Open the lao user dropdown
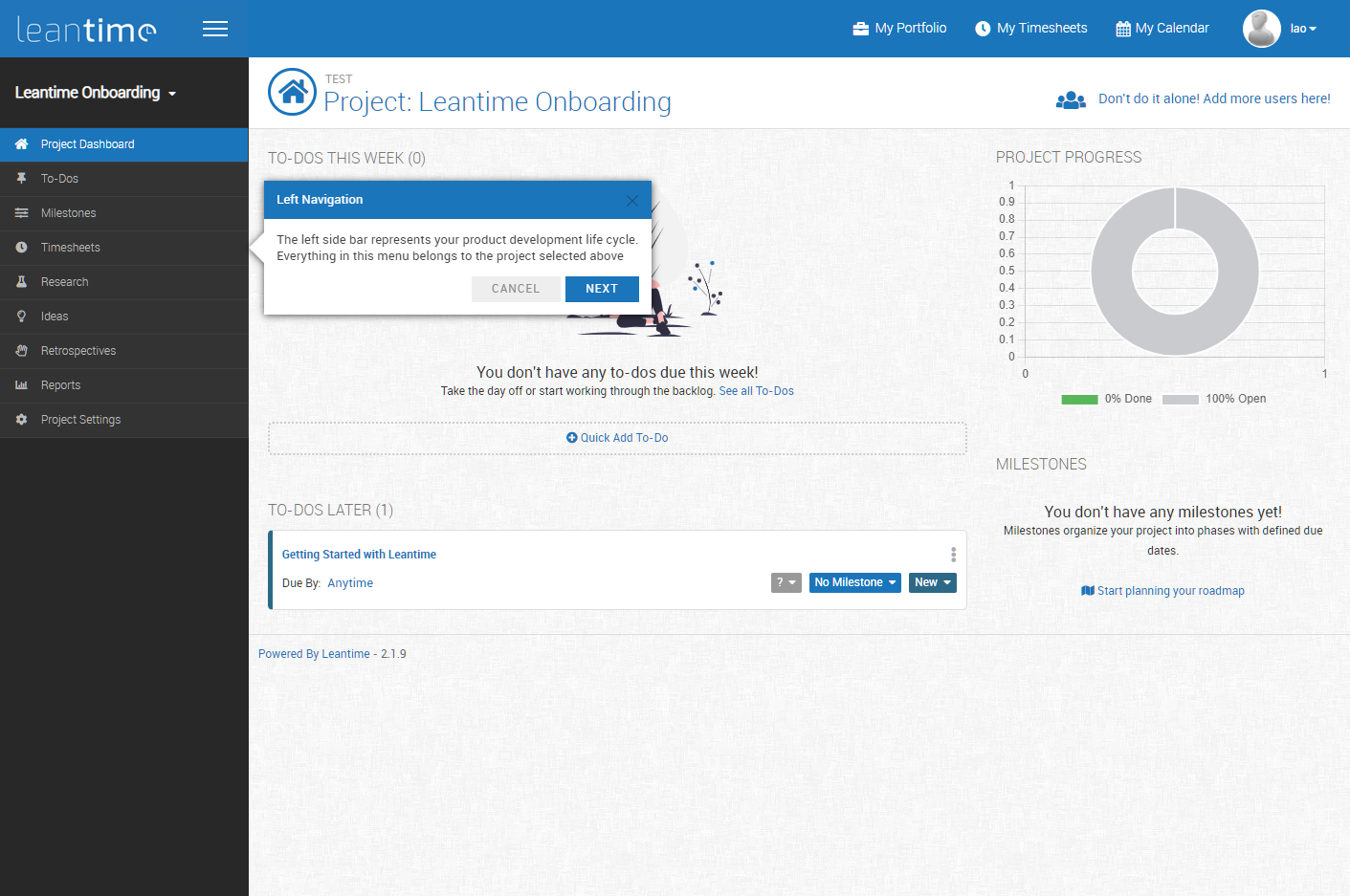The height and width of the screenshot is (896, 1350). [1303, 29]
